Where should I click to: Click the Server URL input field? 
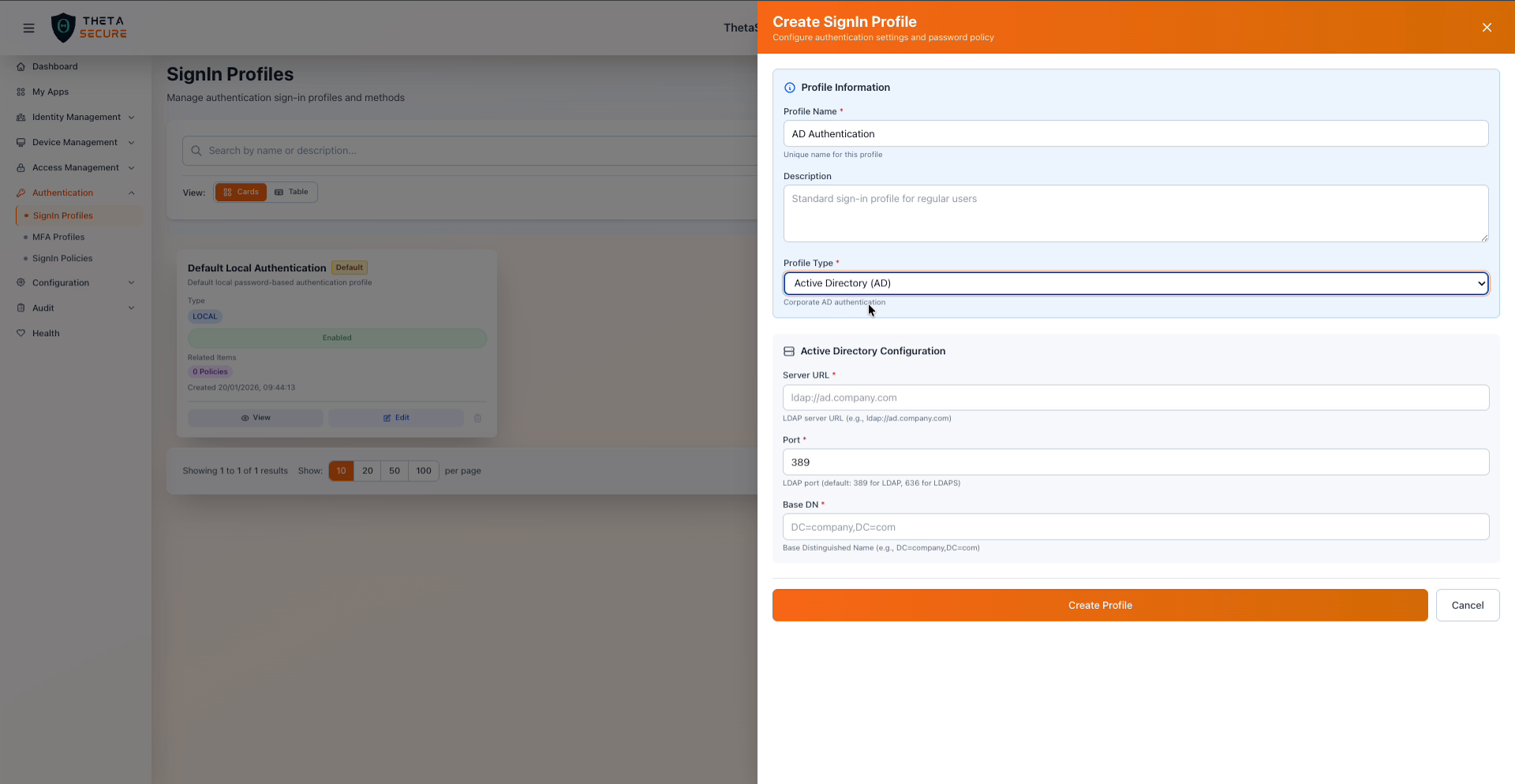[1134, 398]
